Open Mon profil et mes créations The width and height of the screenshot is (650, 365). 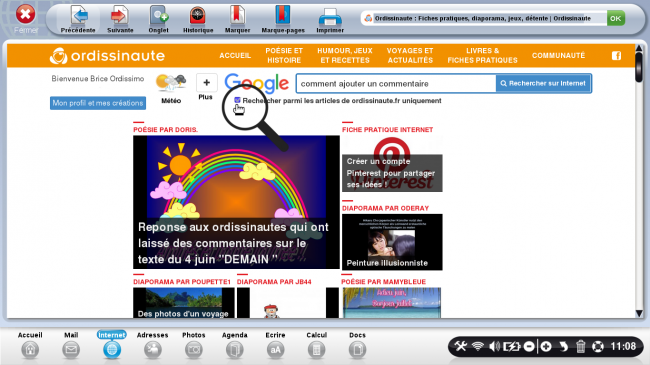[x=98, y=103]
